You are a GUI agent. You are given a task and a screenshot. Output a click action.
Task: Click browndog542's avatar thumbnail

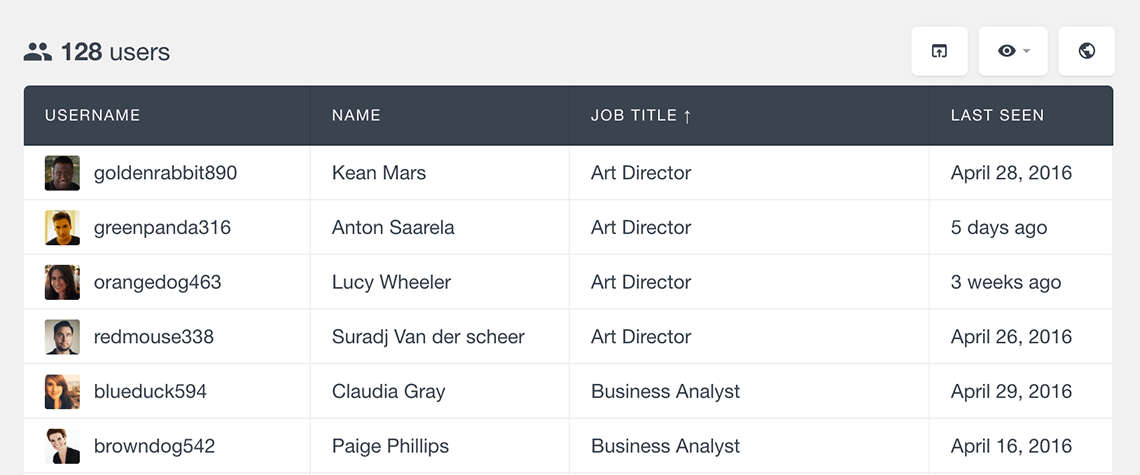pyautogui.click(x=63, y=446)
